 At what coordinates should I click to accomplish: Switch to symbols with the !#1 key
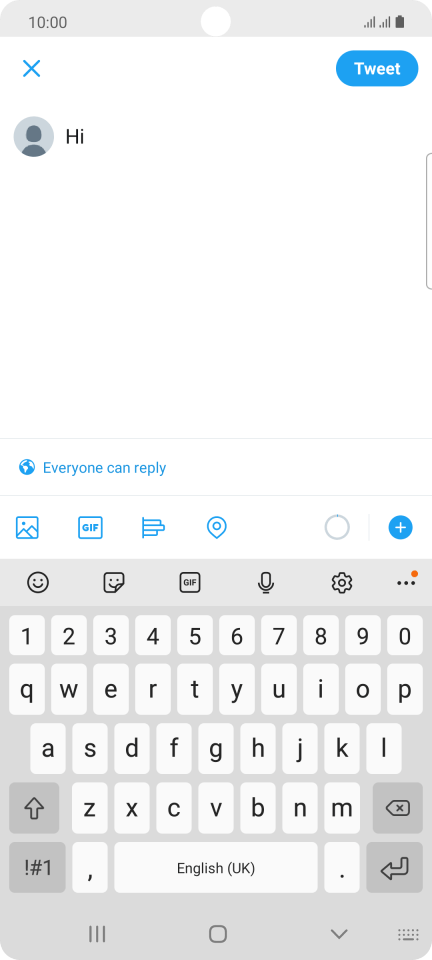[37, 868]
